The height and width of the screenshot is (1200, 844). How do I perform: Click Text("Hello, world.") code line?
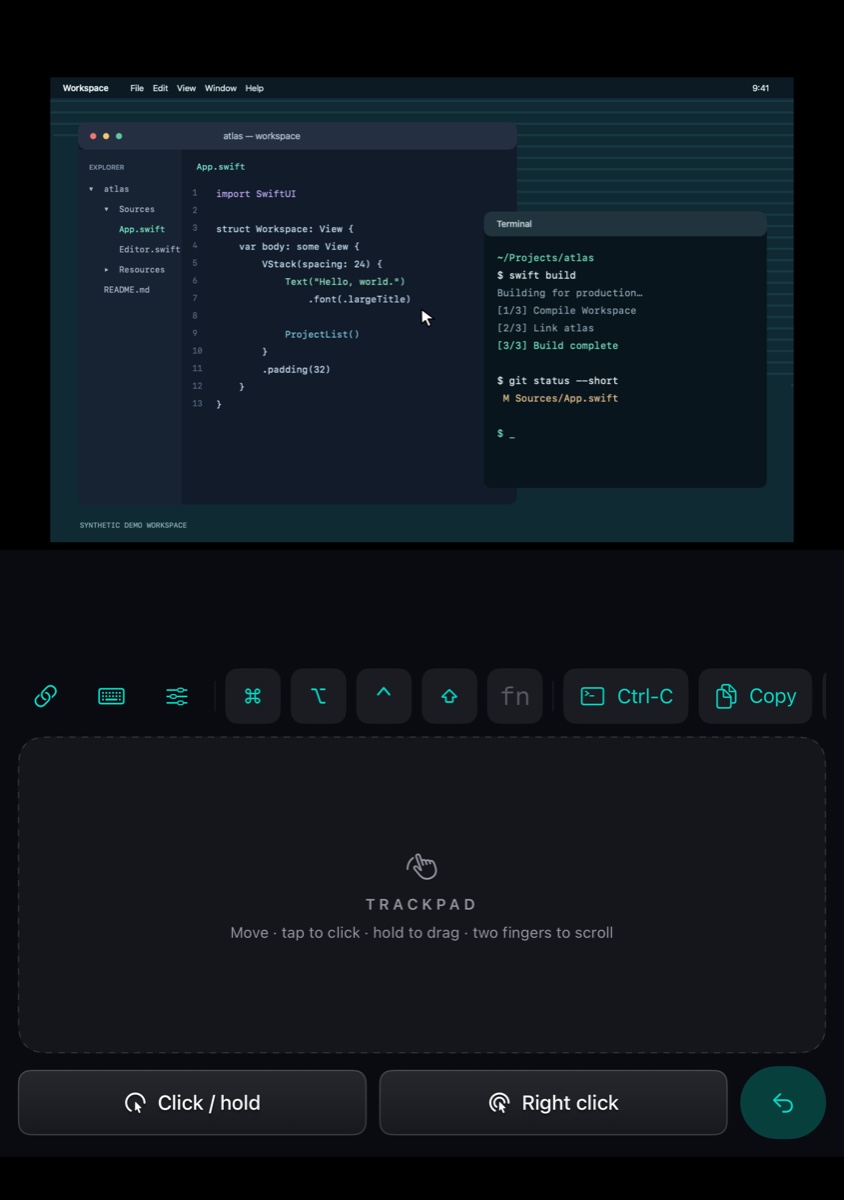345,282
